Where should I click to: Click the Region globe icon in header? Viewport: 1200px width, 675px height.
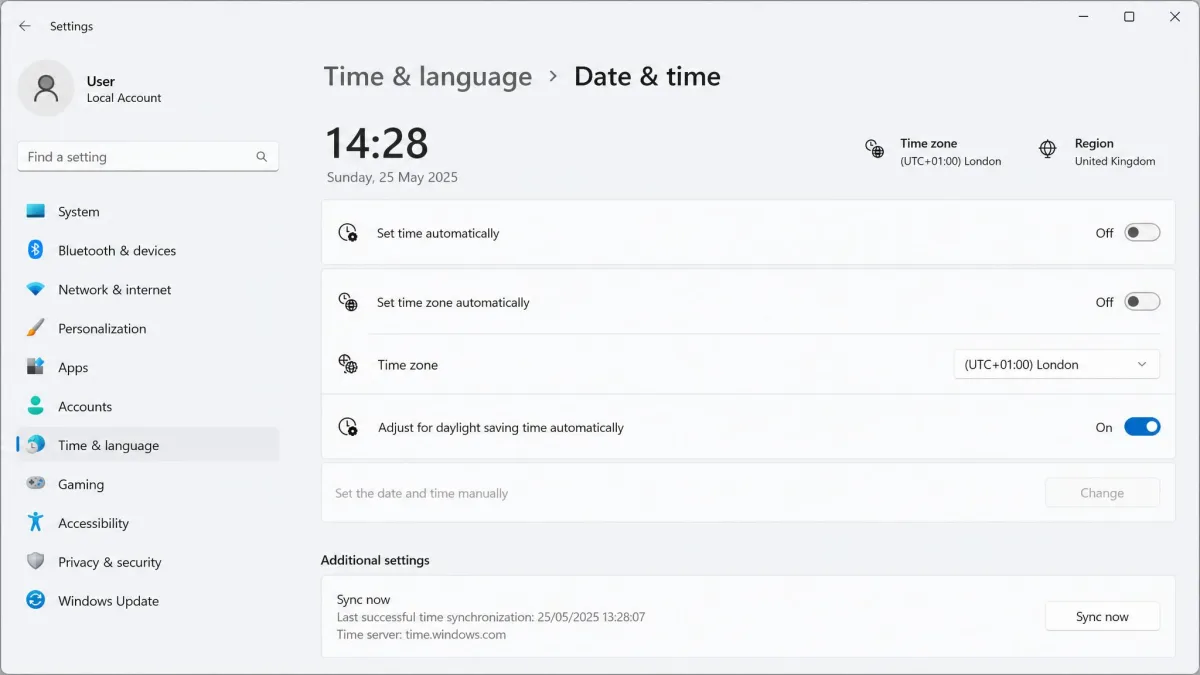[x=1048, y=149]
